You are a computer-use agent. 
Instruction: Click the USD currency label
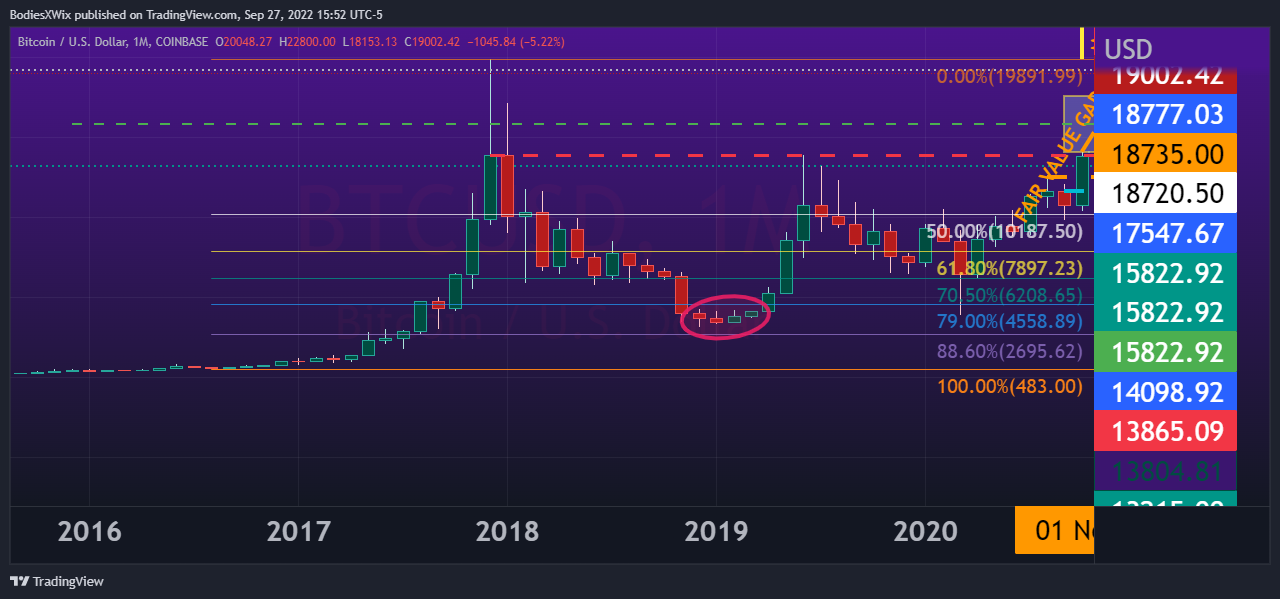click(x=1129, y=48)
